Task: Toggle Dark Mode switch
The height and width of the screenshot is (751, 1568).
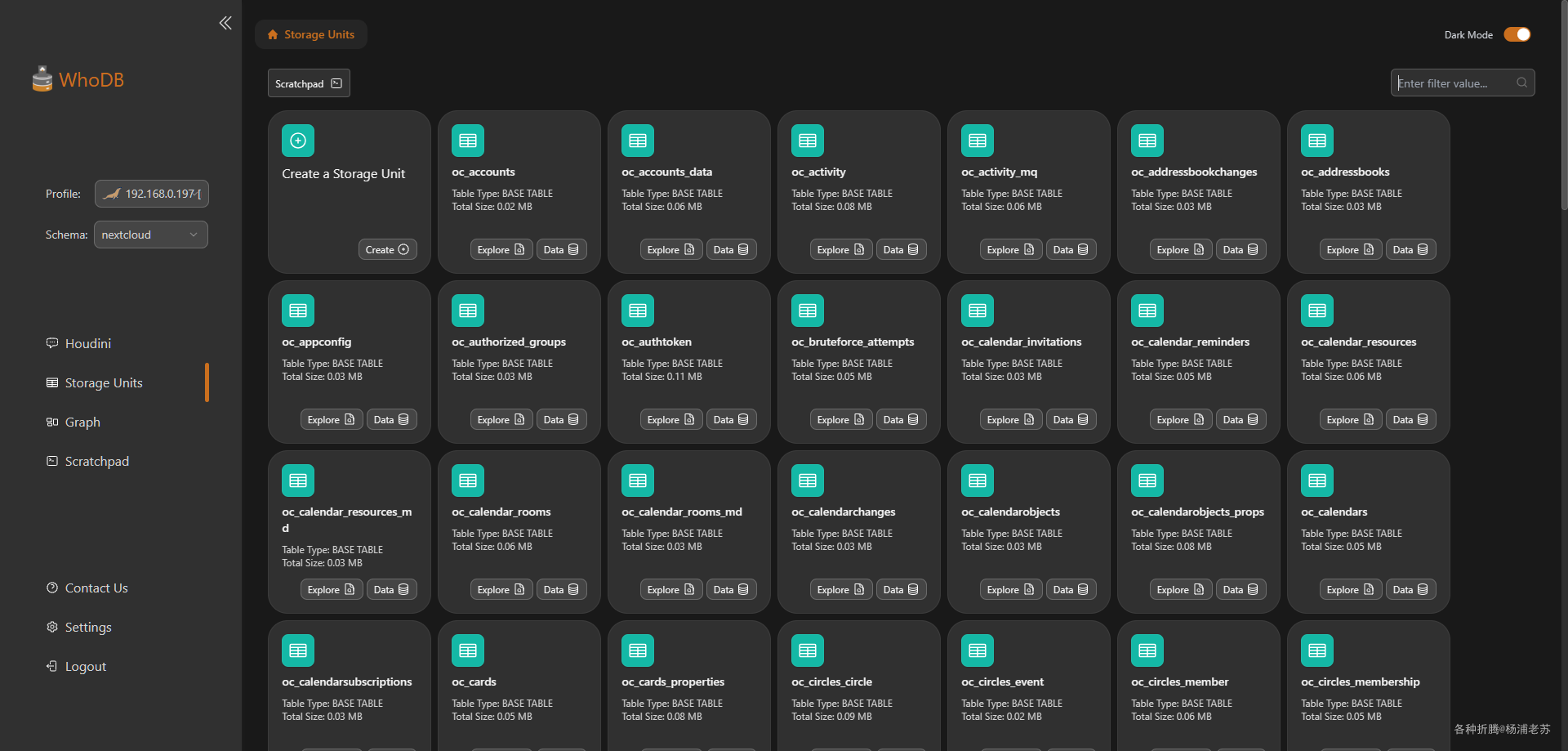Action: pyautogui.click(x=1517, y=34)
